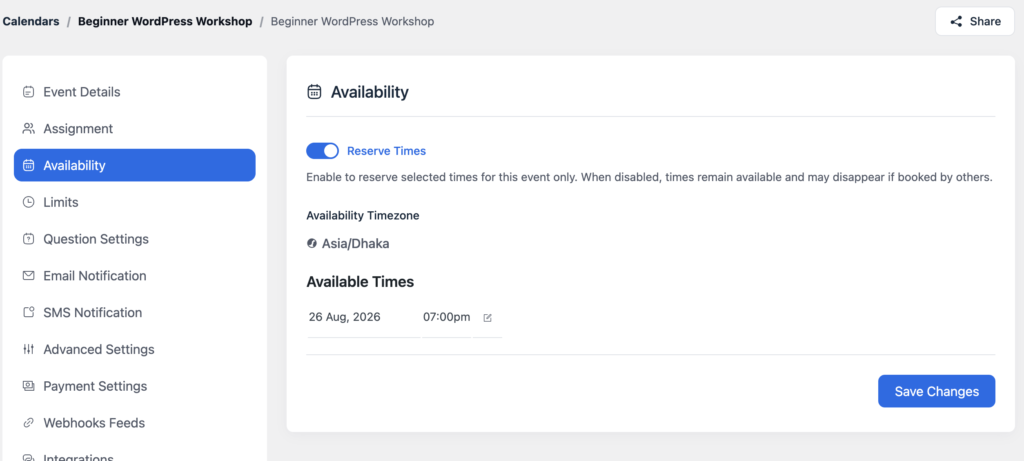Click the 07:00pm time value
Image resolution: width=1024 pixels, height=461 pixels.
click(x=447, y=317)
